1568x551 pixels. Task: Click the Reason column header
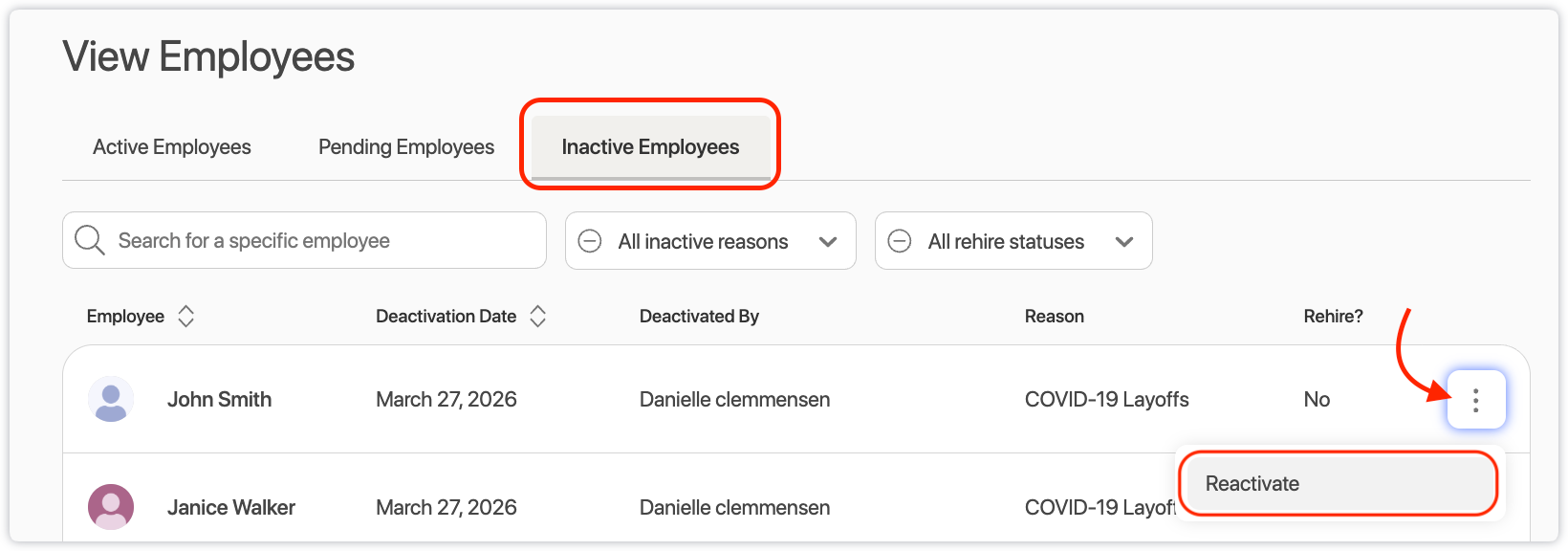tap(1054, 317)
